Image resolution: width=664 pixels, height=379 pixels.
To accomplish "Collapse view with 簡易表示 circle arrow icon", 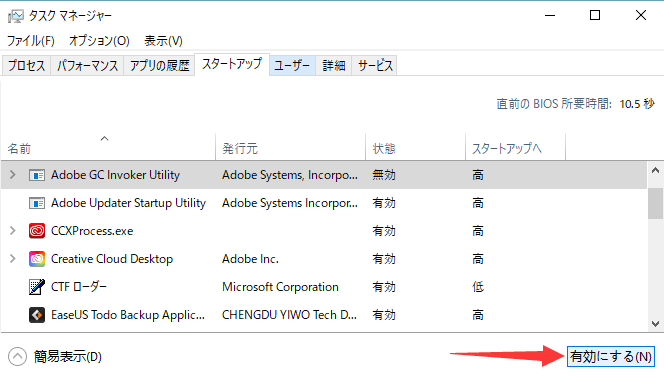I will (17, 357).
